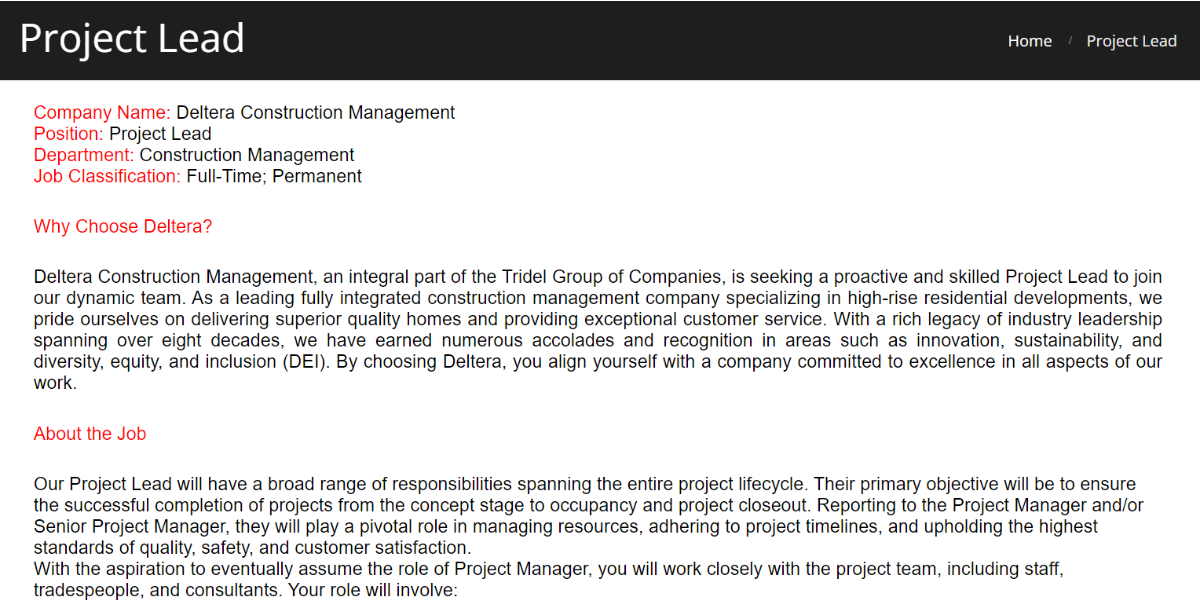Screen dimensions: 1200x605
Task: Click the Project Lead breadcrumb item
Action: 1131,41
